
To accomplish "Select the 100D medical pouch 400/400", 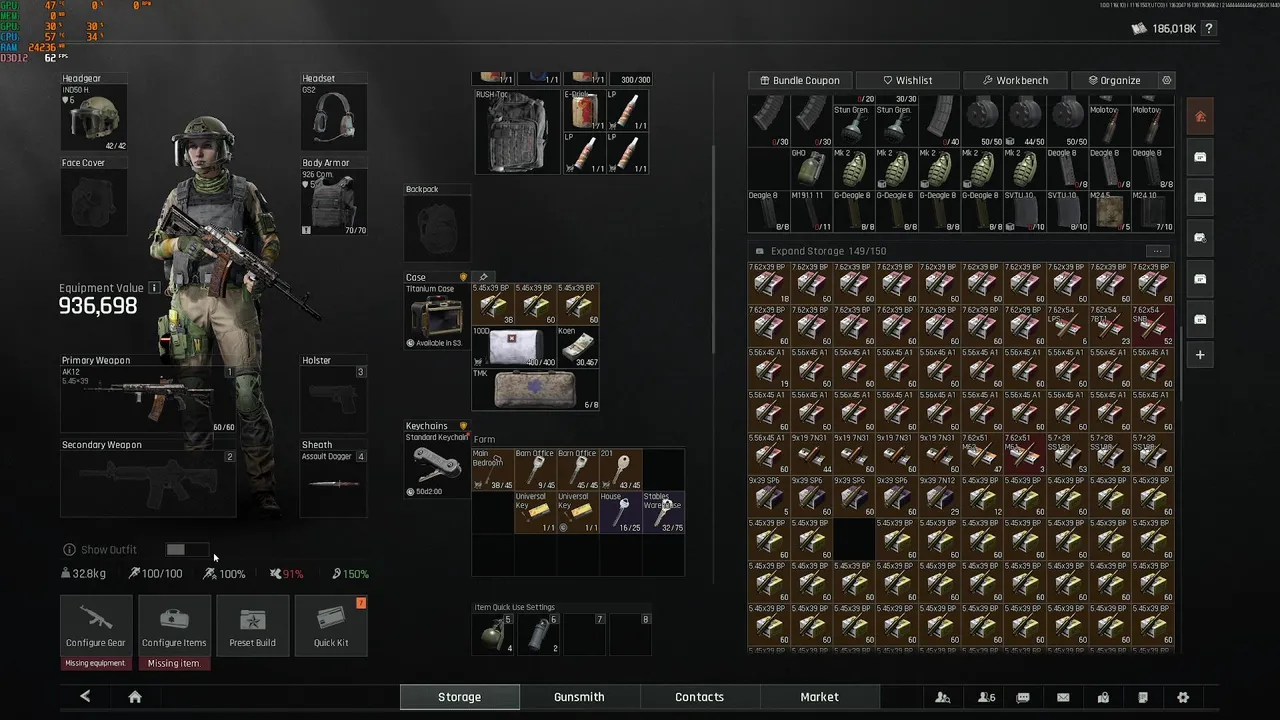I will 514,347.
